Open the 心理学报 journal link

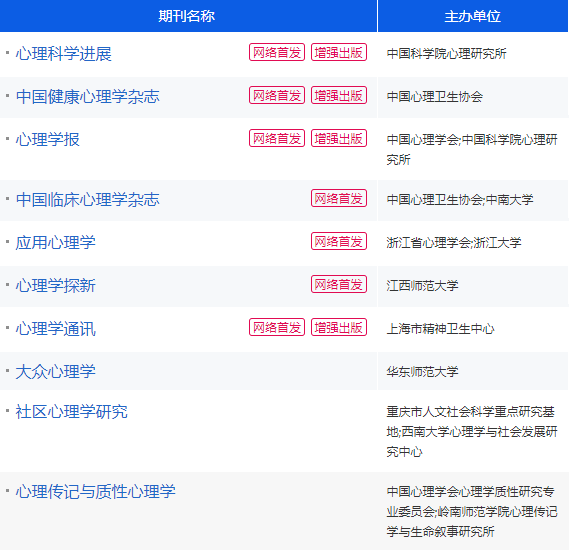click(48, 140)
